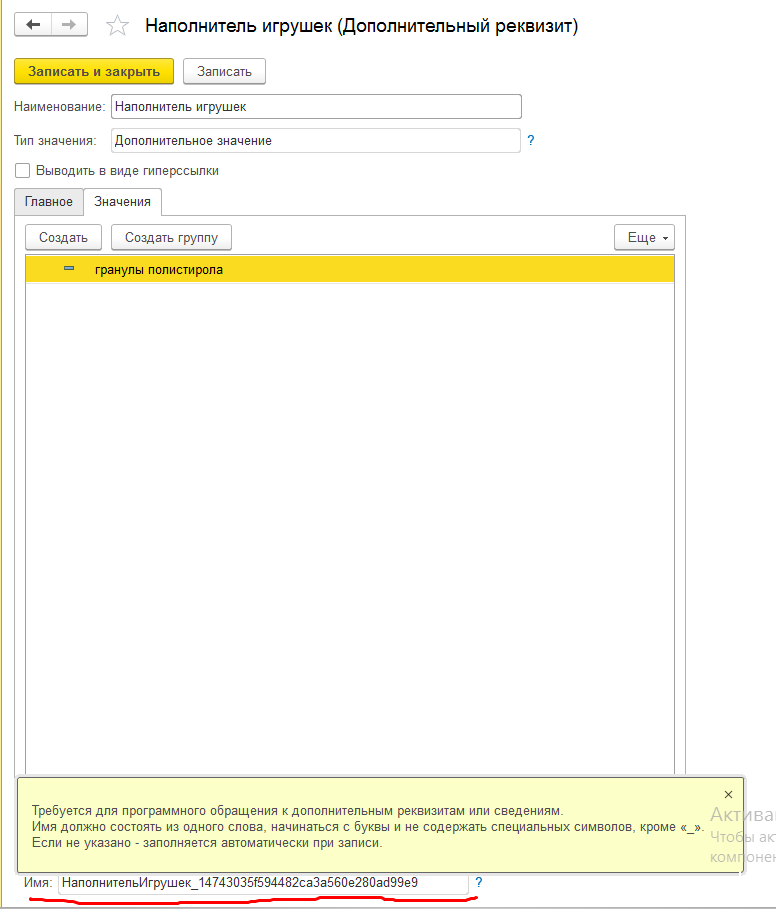
Task: Focus the Имя input field
Action: click(x=263, y=883)
